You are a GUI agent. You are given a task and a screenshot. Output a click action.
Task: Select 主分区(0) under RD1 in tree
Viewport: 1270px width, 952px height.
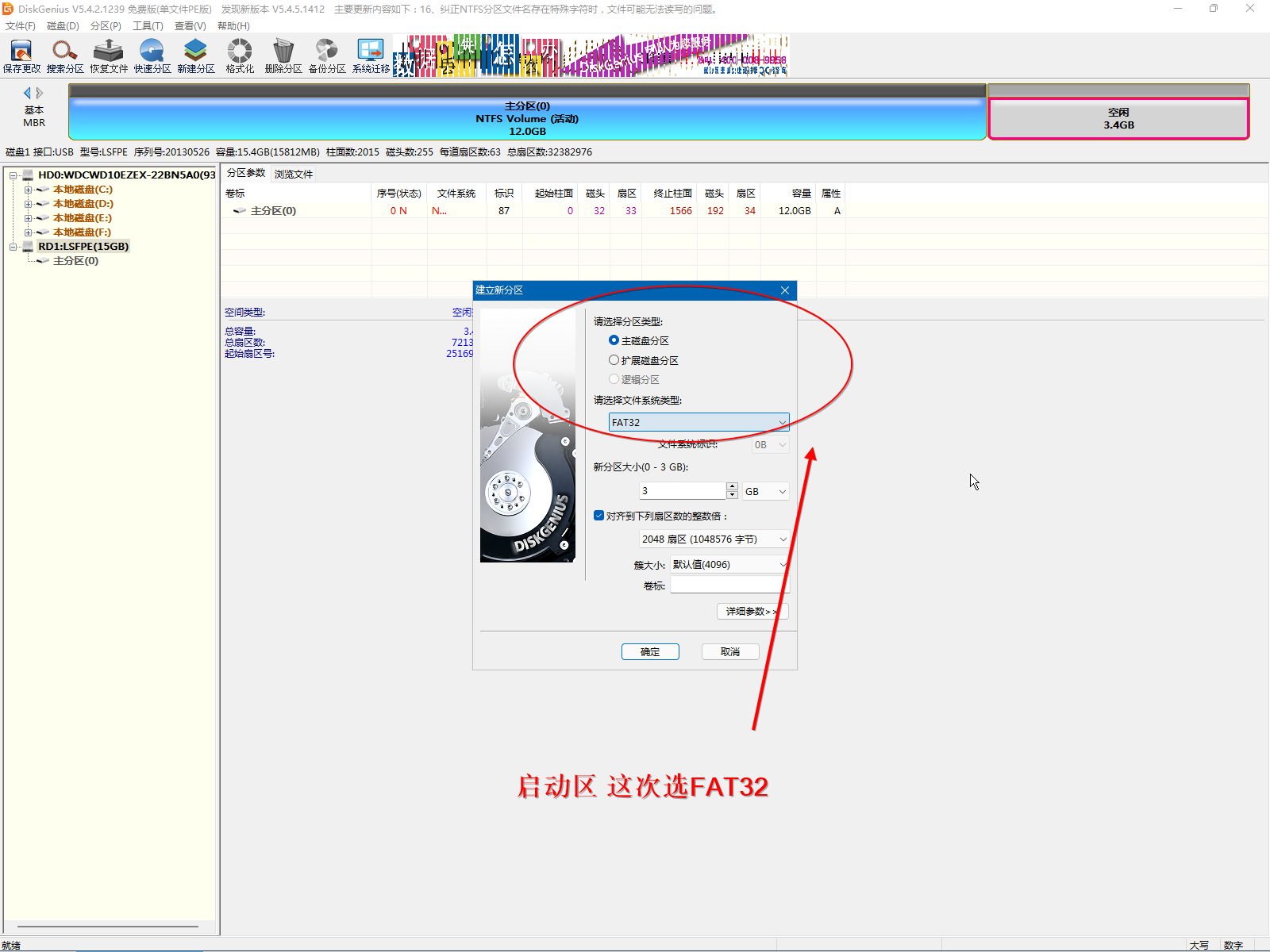click(x=75, y=261)
